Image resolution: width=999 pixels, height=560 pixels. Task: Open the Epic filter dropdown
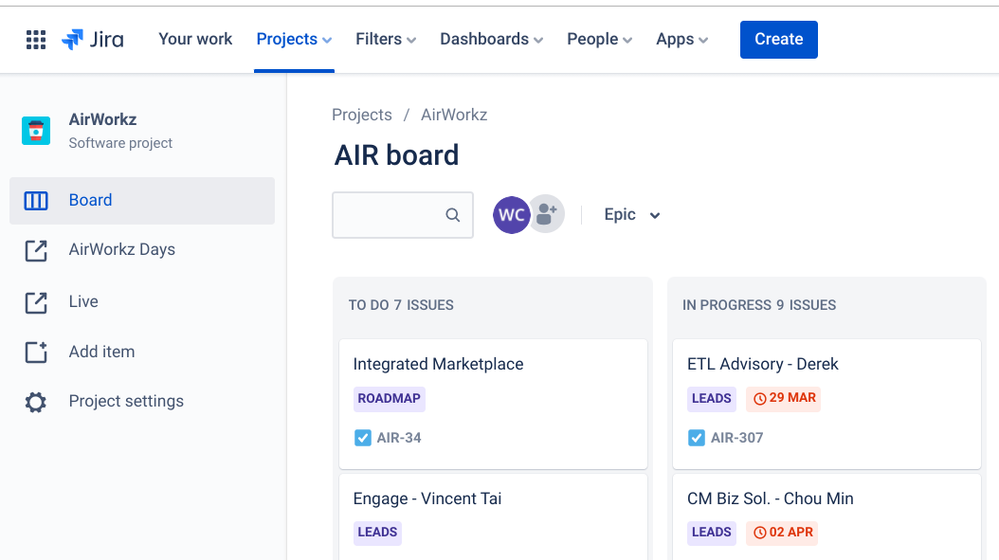click(x=631, y=215)
